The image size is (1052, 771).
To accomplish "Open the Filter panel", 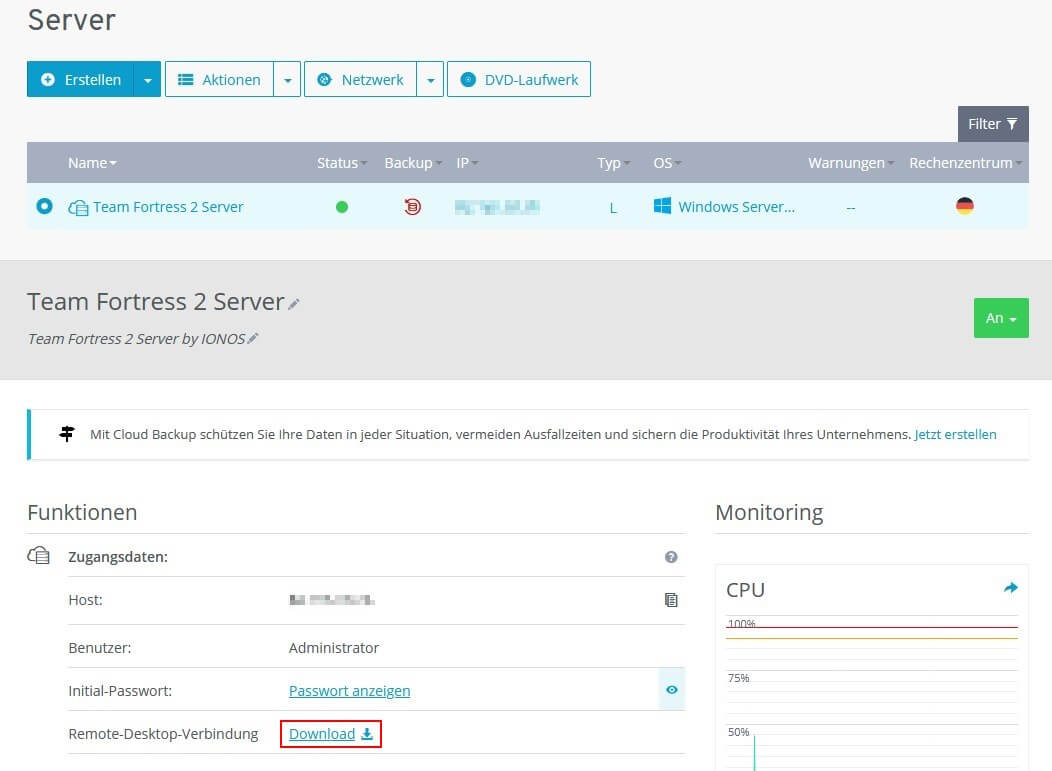I will point(993,124).
